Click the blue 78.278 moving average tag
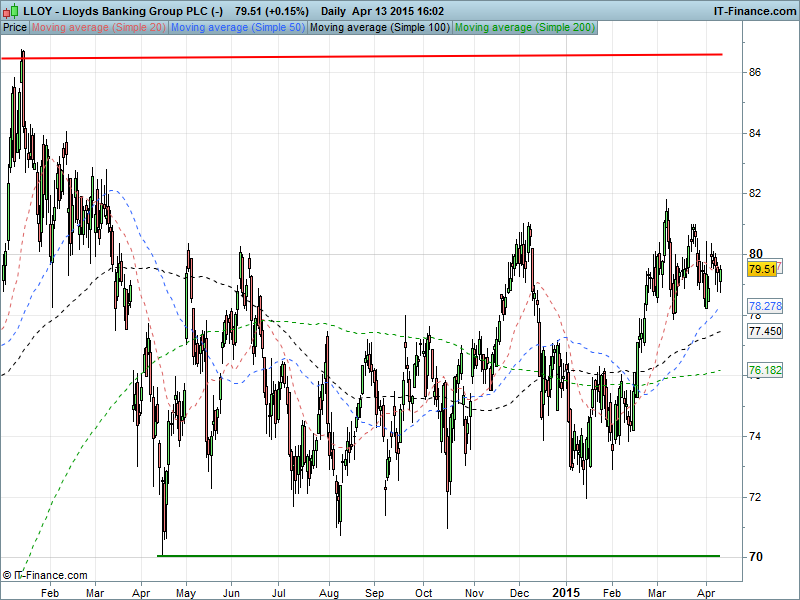800x600 pixels. pyautogui.click(x=764, y=306)
